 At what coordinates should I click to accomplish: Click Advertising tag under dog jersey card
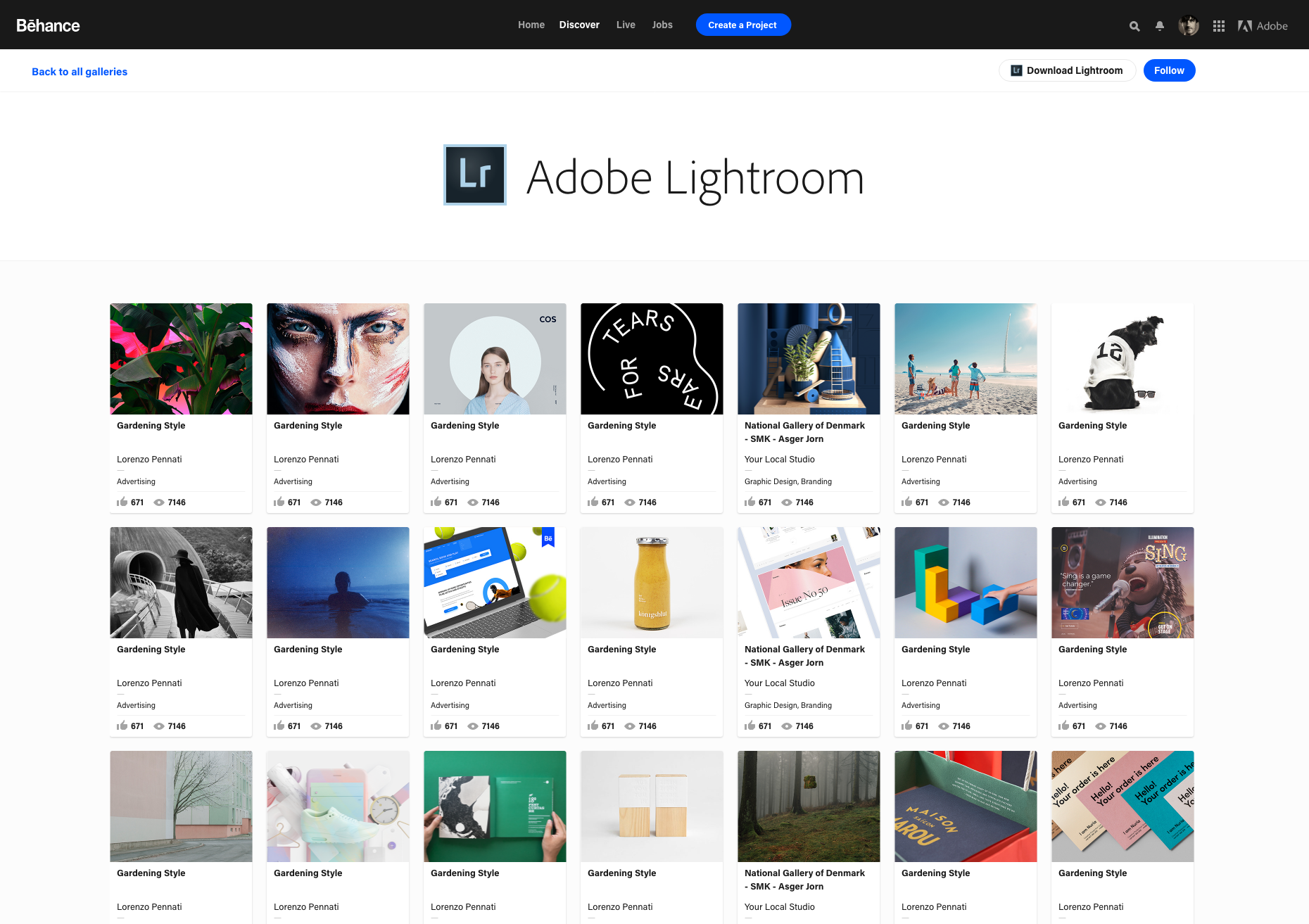tap(1077, 481)
